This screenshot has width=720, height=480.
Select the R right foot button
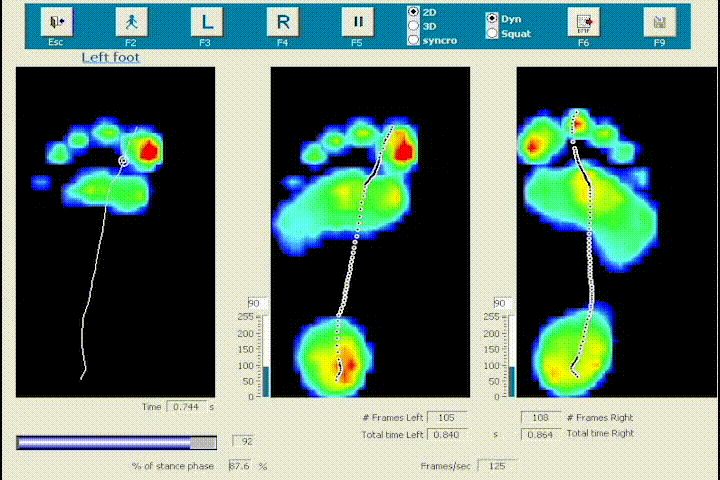coord(282,22)
